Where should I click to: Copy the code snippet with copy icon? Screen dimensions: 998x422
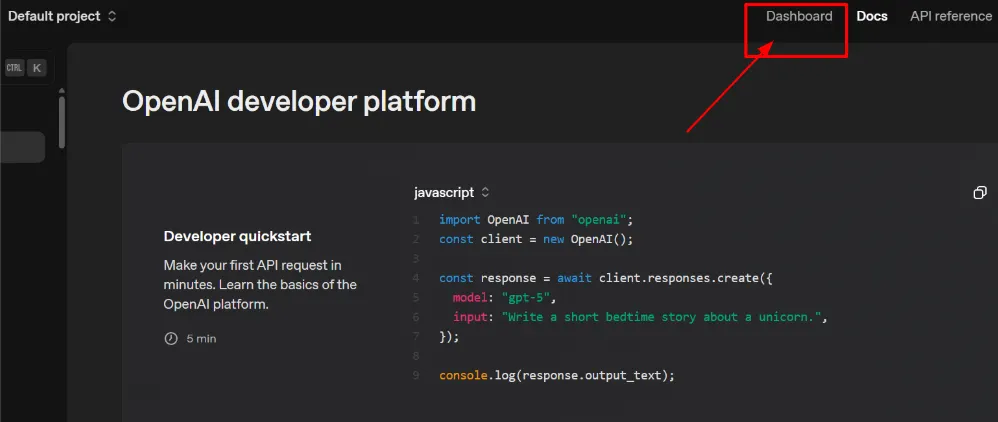[x=980, y=192]
